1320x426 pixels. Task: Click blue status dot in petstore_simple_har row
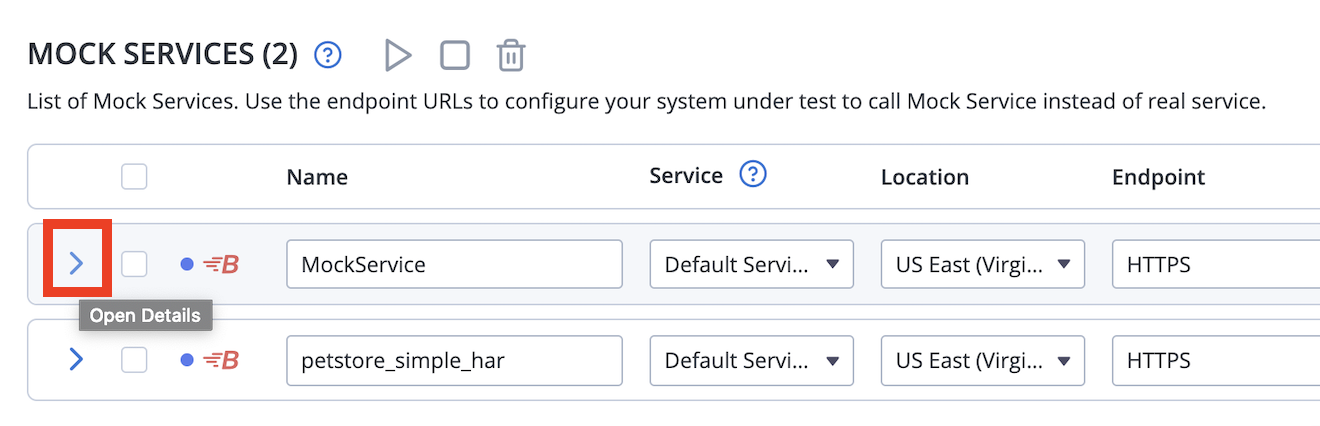tap(187, 360)
